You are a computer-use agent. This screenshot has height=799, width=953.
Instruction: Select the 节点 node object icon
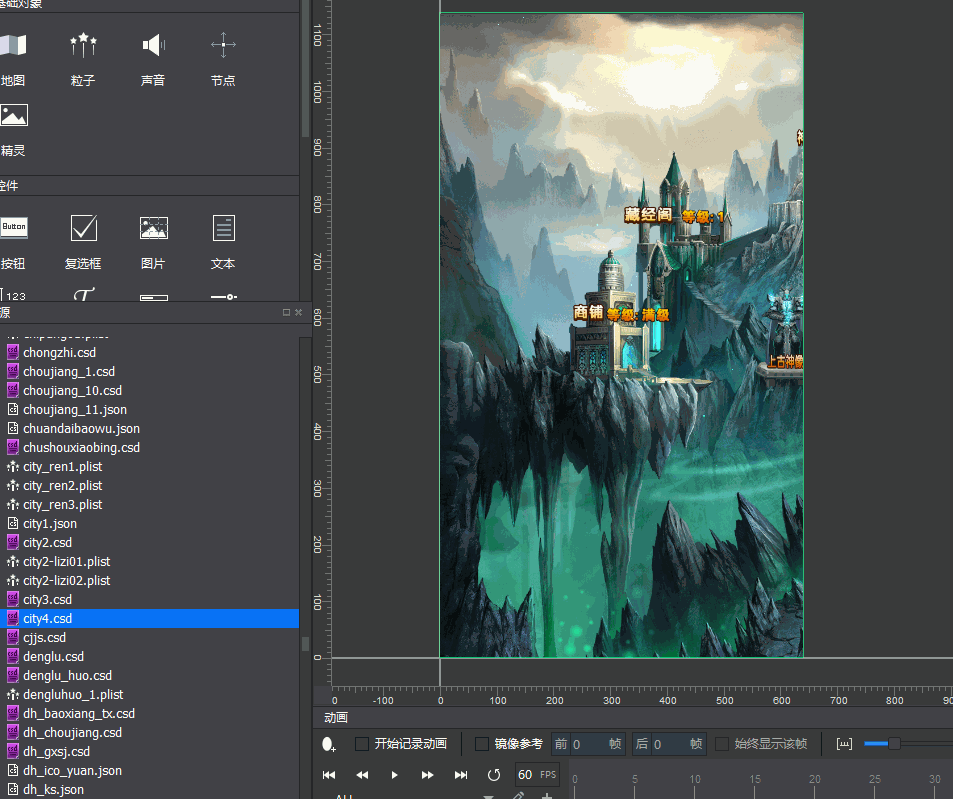click(x=223, y=45)
